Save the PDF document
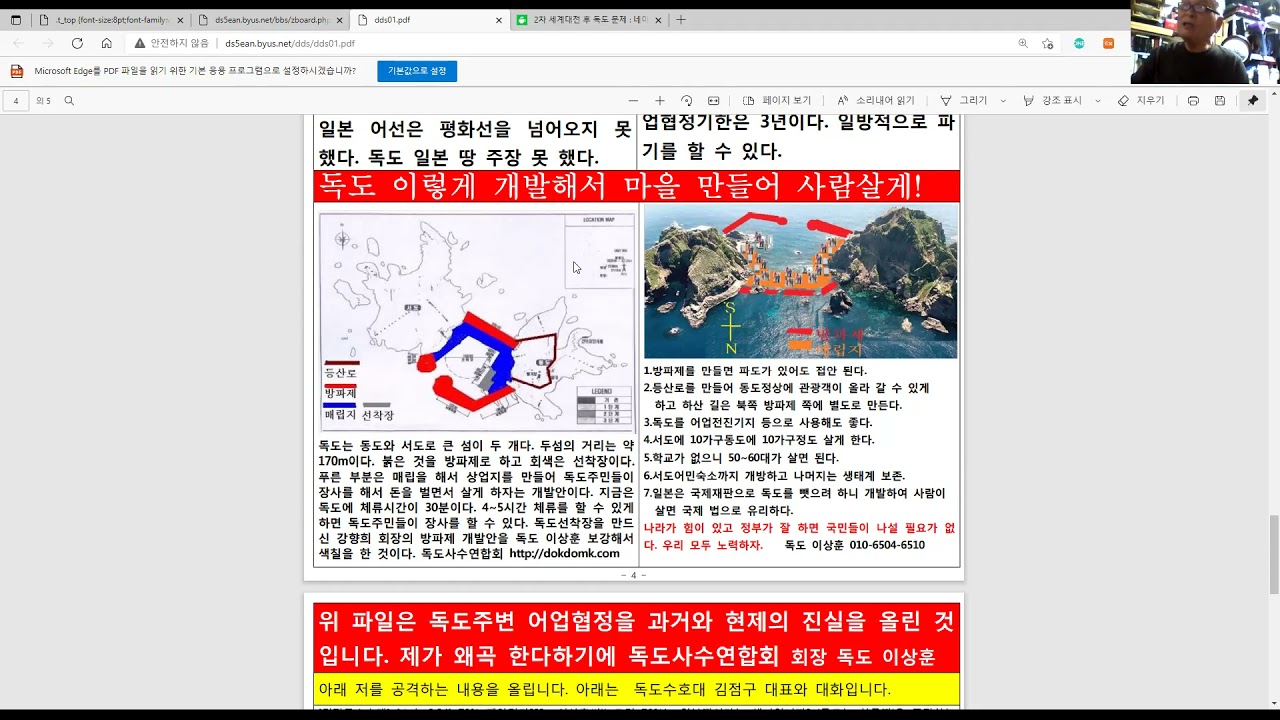 tap(1220, 101)
